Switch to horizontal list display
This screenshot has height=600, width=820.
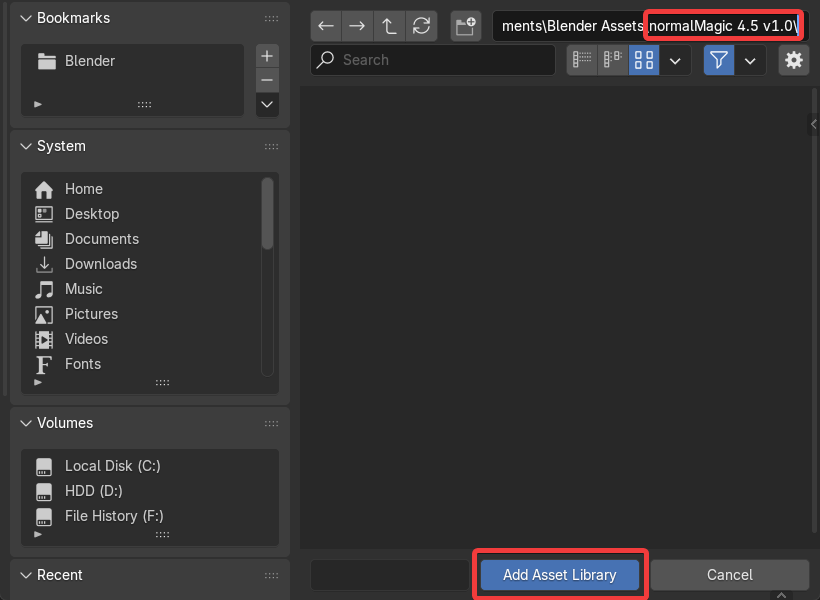[613, 60]
